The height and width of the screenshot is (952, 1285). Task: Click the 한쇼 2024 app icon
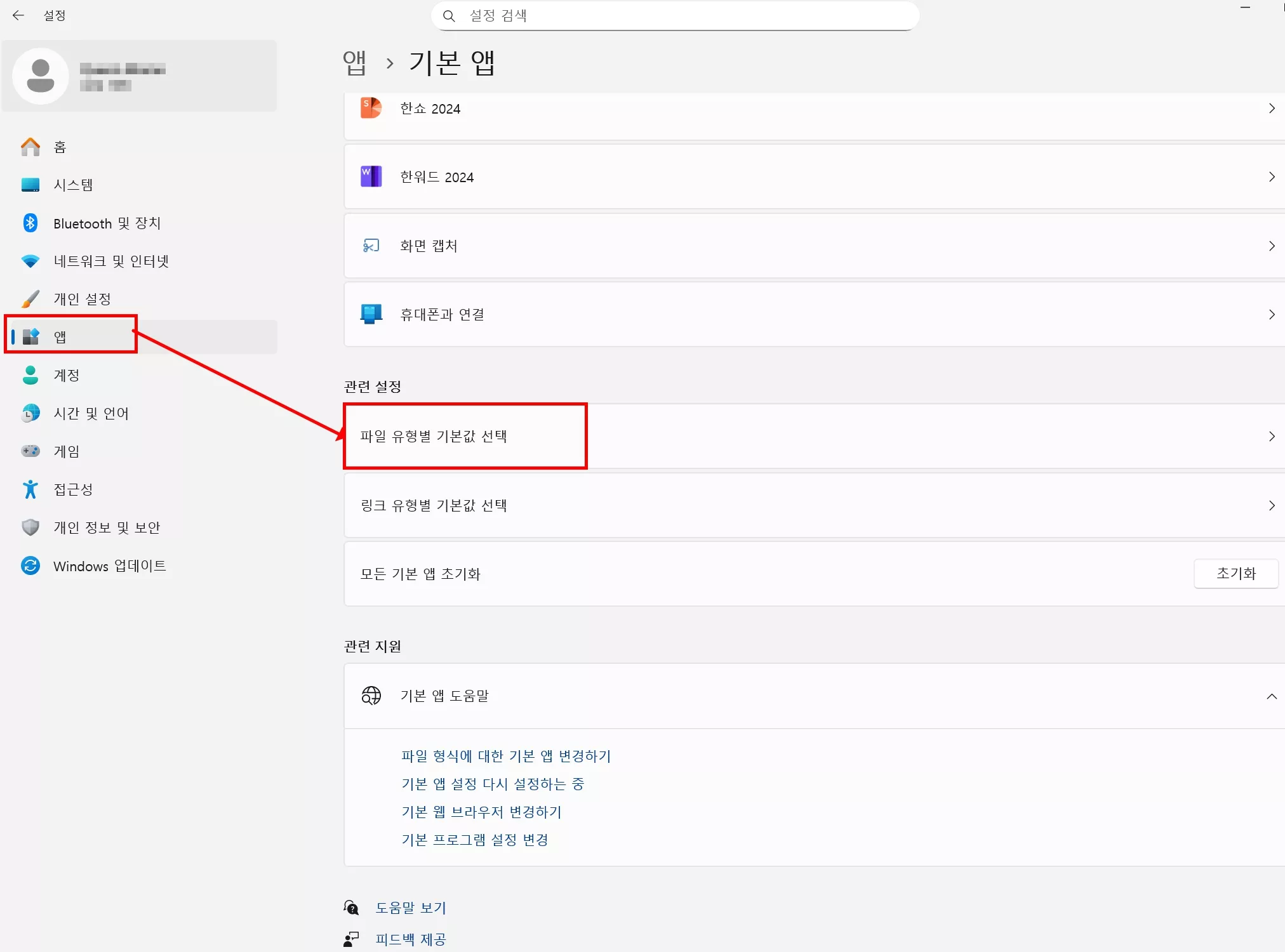371,108
